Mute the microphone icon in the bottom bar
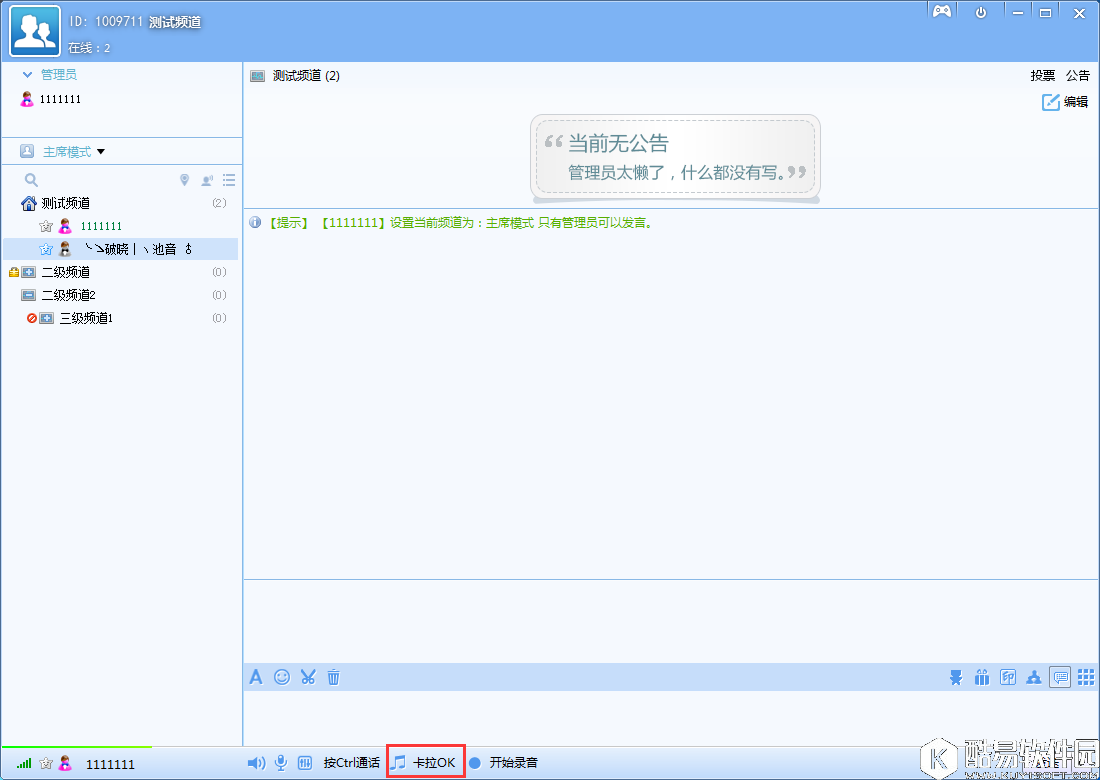Image resolution: width=1100 pixels, height=780 pixels. coord(281,761)
